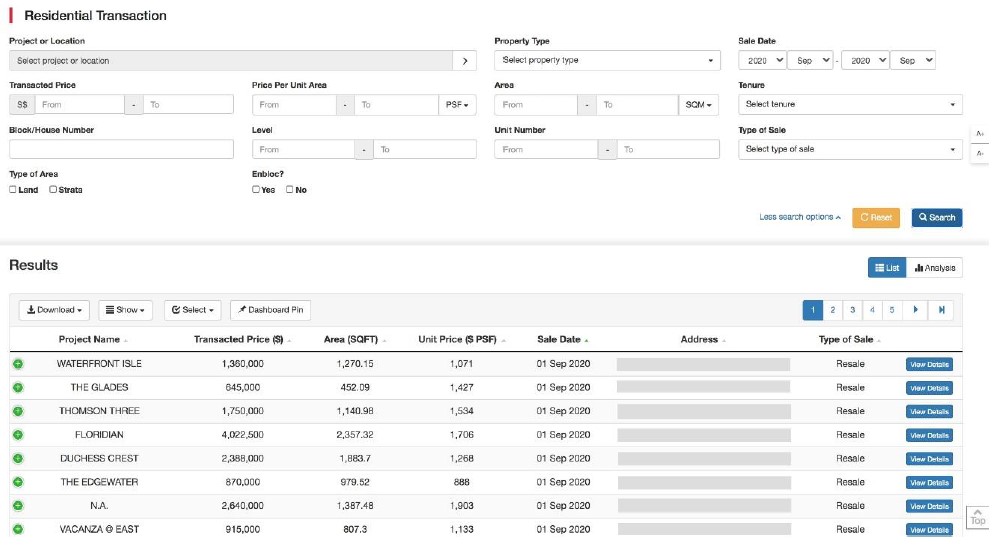The width and height of the screenshot is (993, 546).
Task: Sort by Project Name column
Action: [93, 340]
